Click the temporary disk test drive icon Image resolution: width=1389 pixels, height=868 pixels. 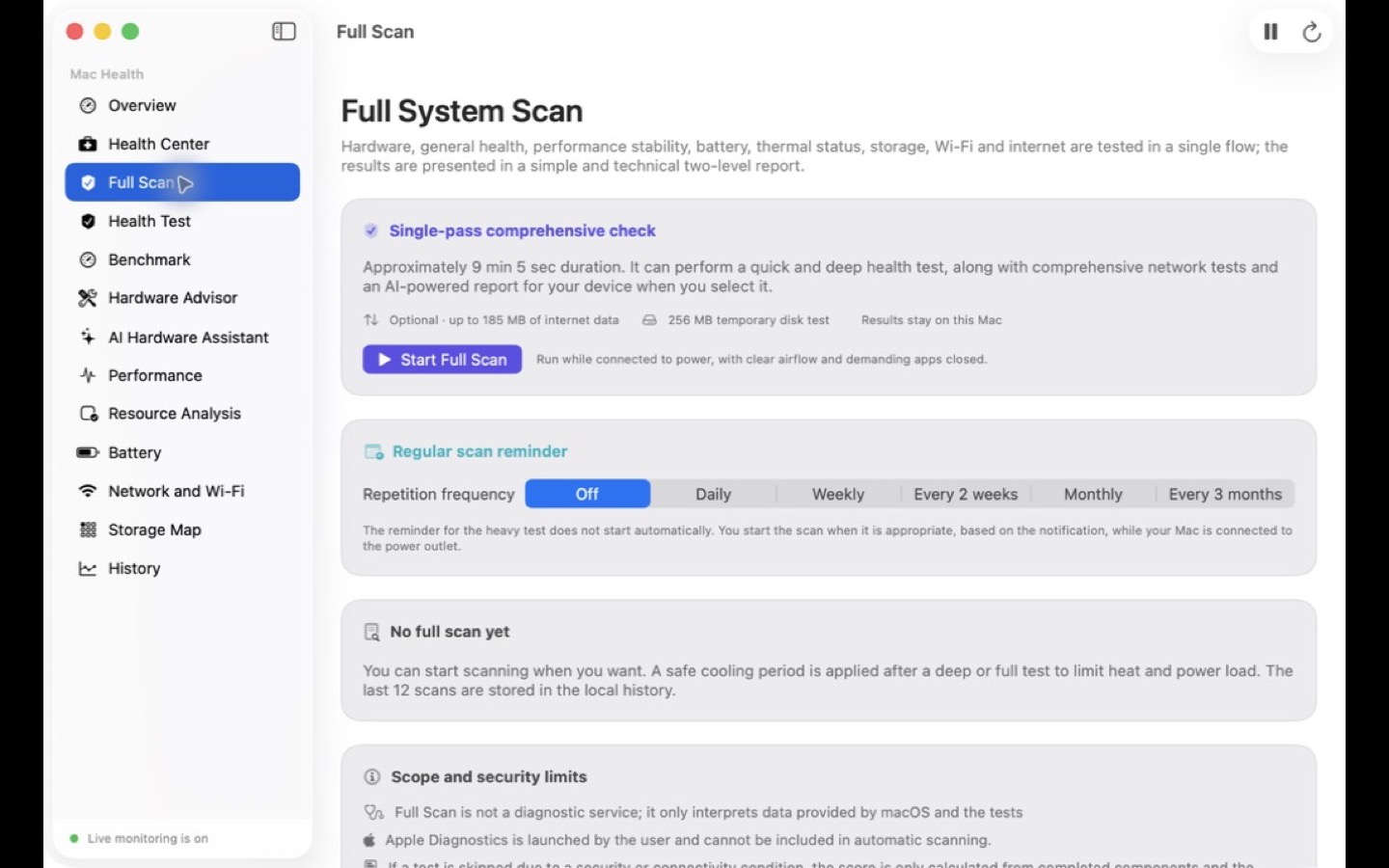click(x=650, y=320)
